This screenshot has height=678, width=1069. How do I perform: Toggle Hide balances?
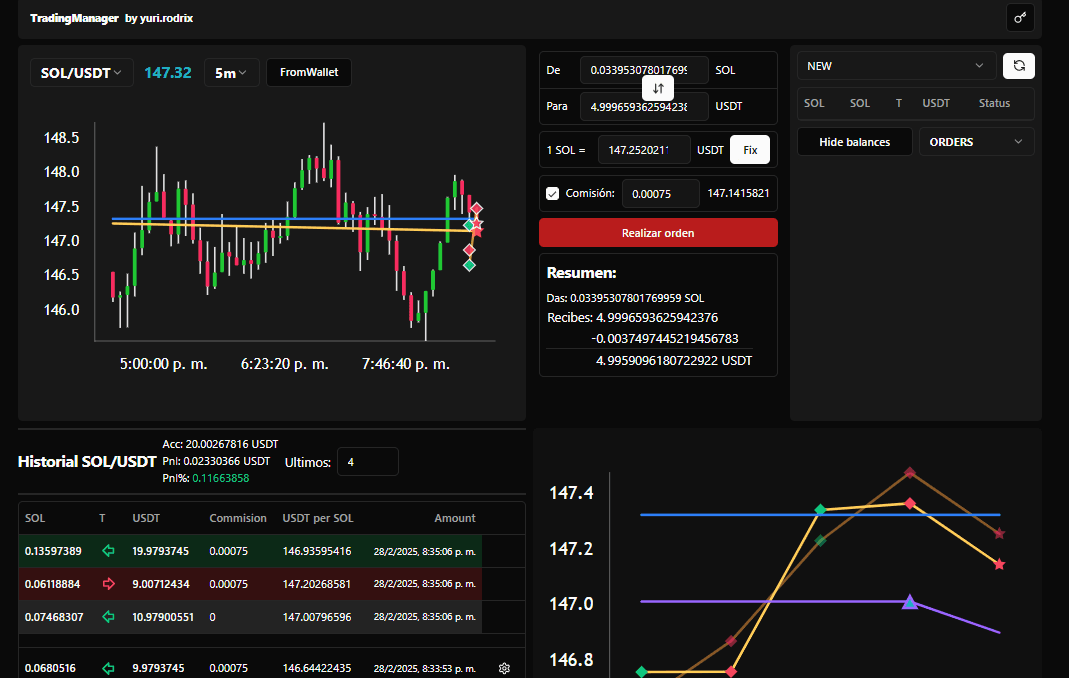pos(854,141)
